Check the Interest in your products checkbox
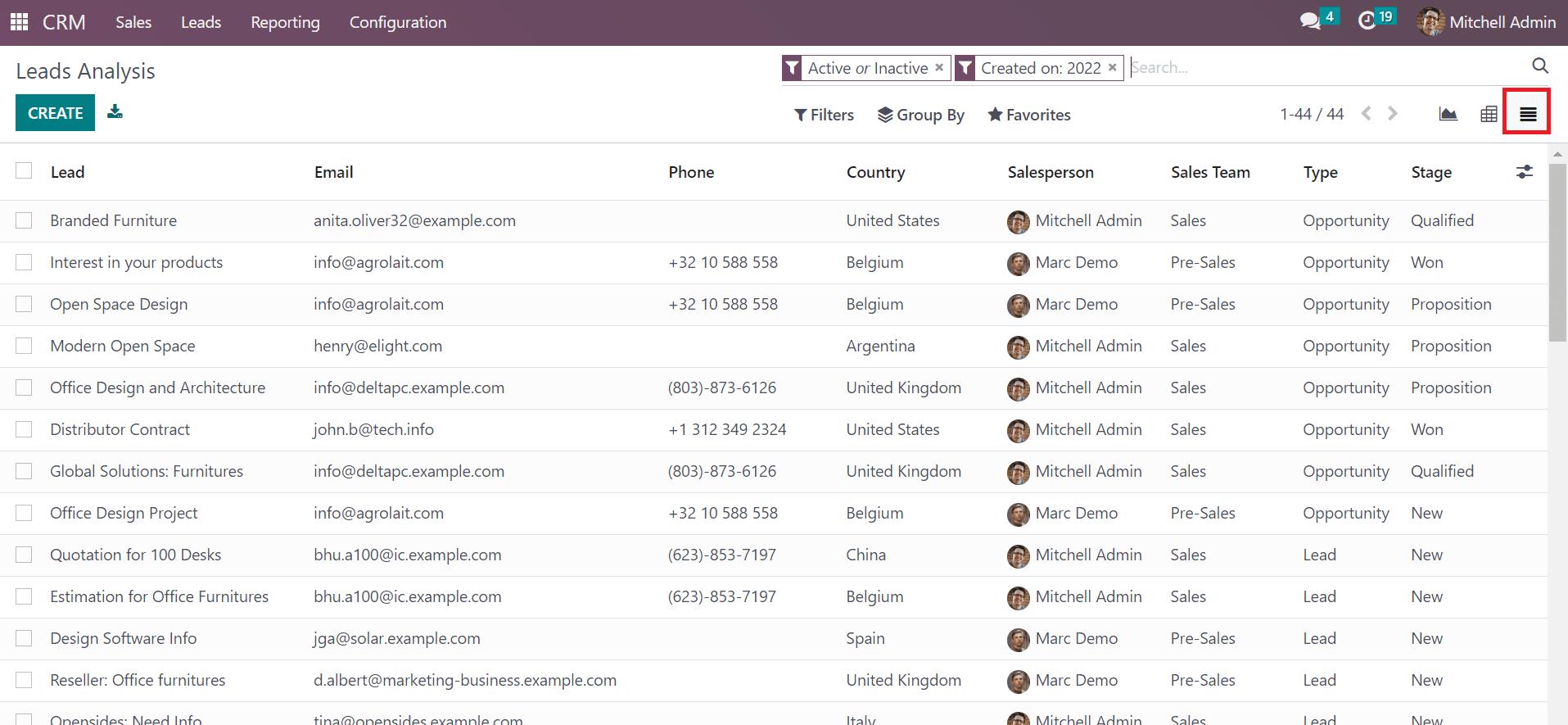Screen dimensions: 1568x725 [x=24, y=262]
